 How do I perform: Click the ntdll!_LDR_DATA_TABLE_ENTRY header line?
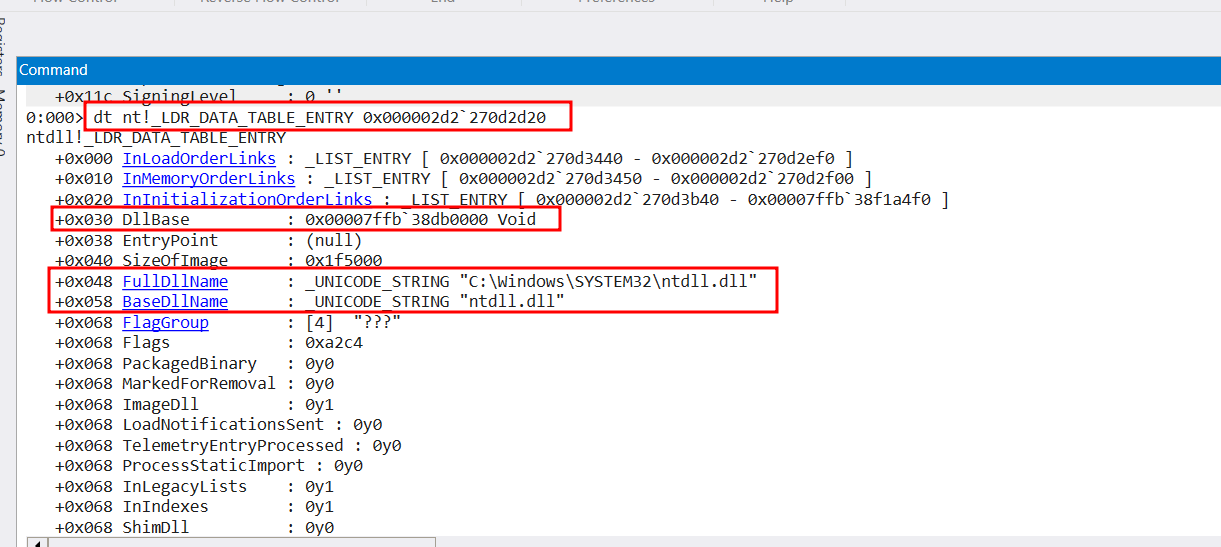(156, 137)
